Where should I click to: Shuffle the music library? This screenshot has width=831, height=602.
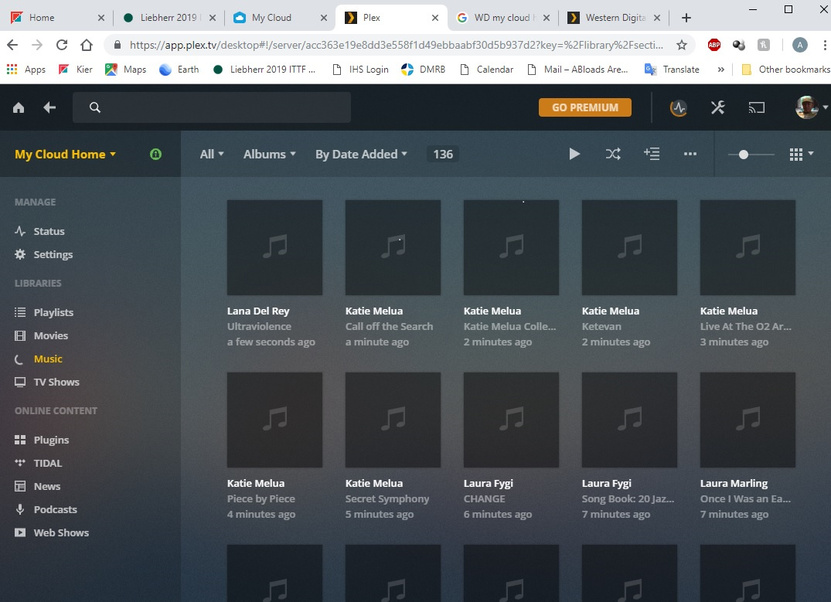(613, 154)
